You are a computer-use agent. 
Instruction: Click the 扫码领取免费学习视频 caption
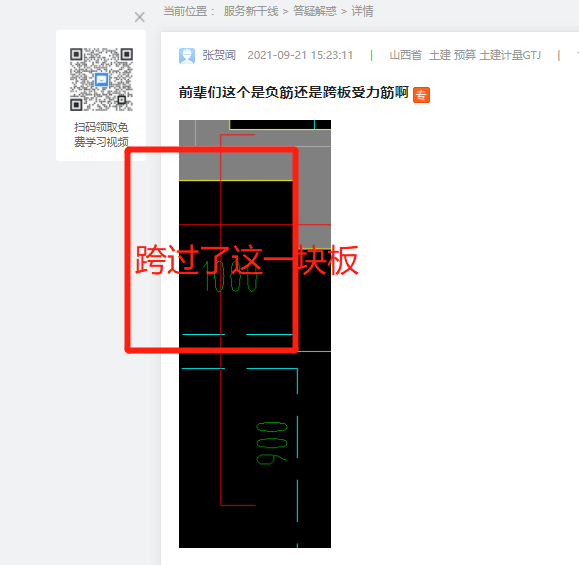tap(101, 134)
